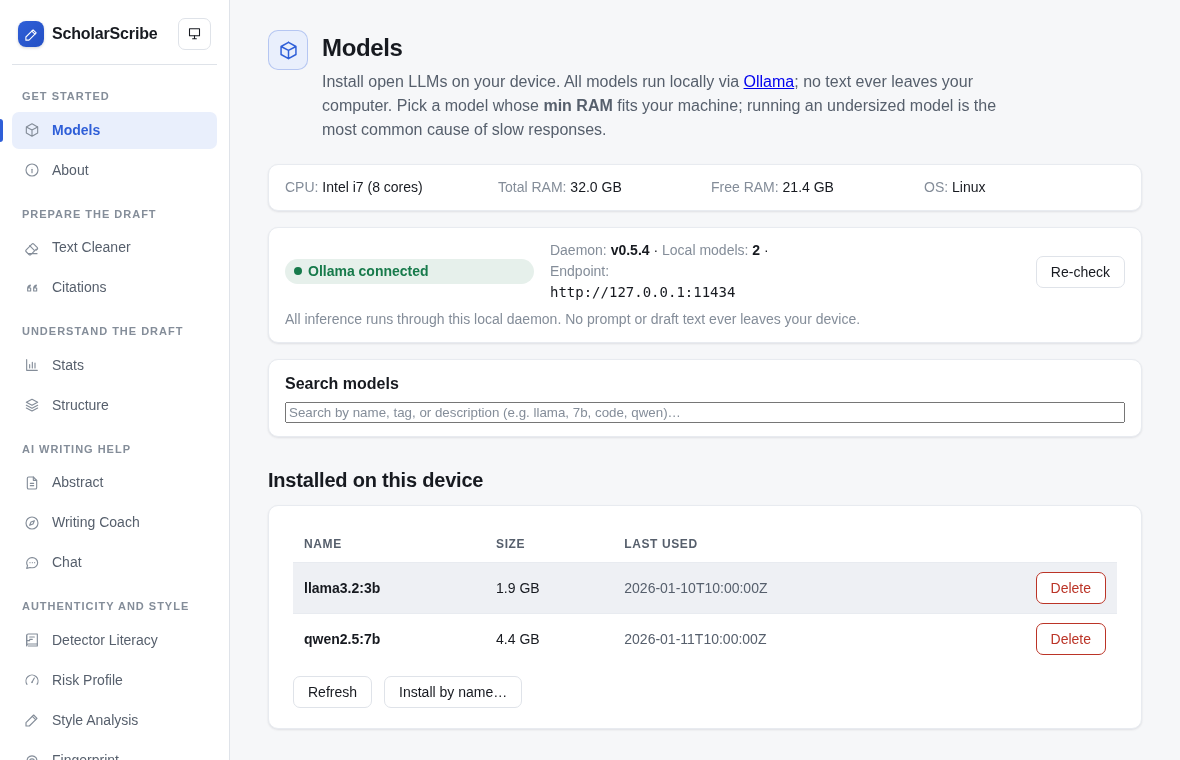1180x760 pixels.
Task: Click the 2026-01-10T10:00:00Z last used timestamp
Action: pyautogui.click(x=695, y=588)
